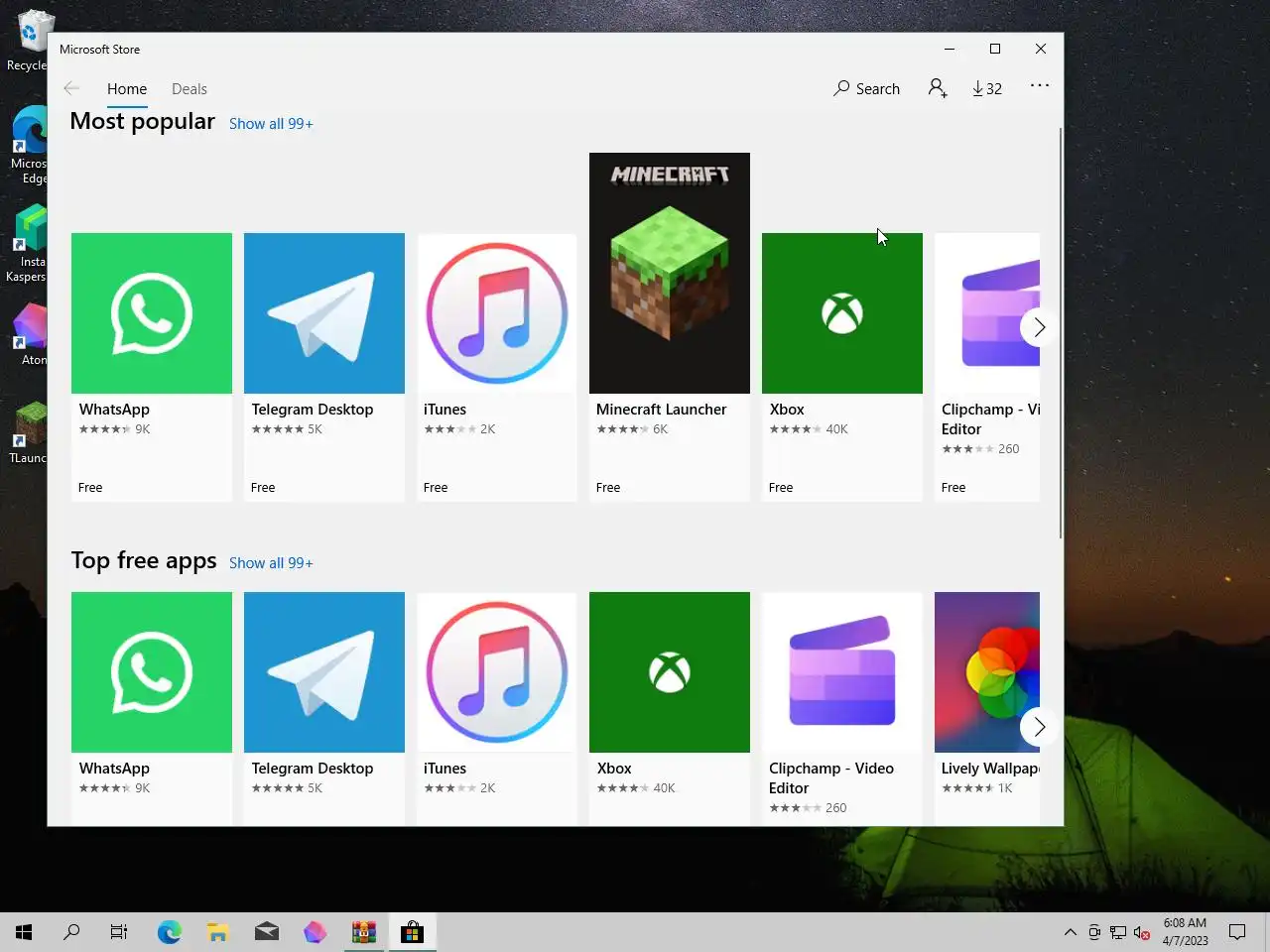Launch Microsoft Edge from taskbar
Viewport: 1270px width, 952px height.
click(170, 932)
